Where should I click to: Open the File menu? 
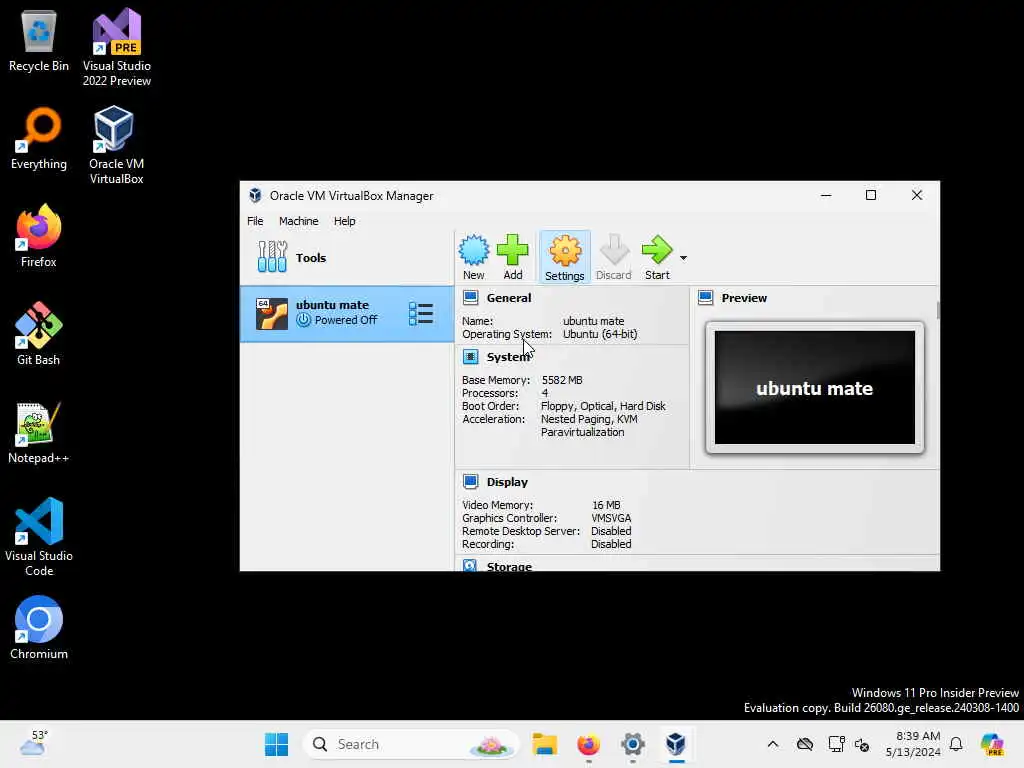255,221
